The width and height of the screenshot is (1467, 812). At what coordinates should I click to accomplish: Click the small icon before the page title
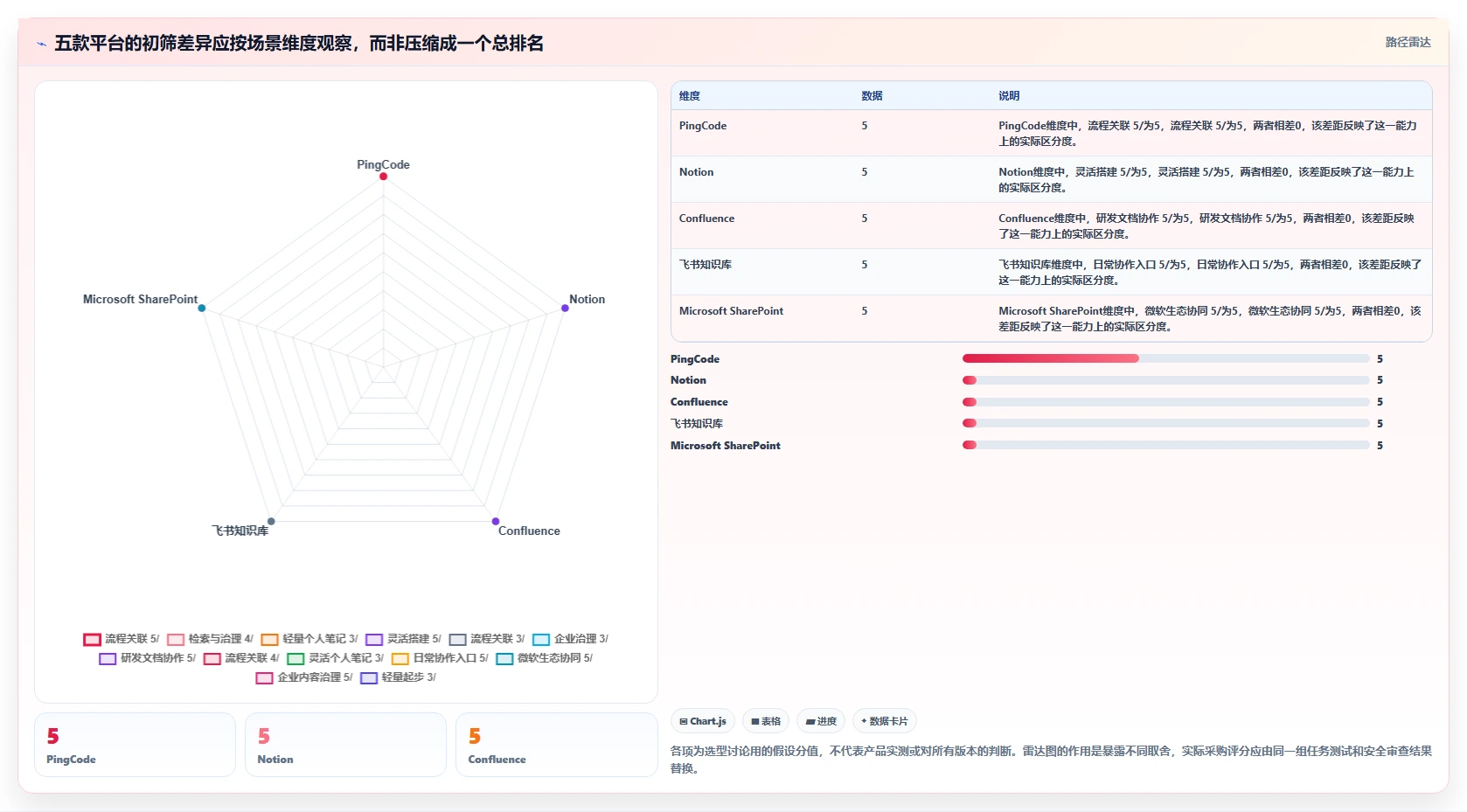click(41, 44)
